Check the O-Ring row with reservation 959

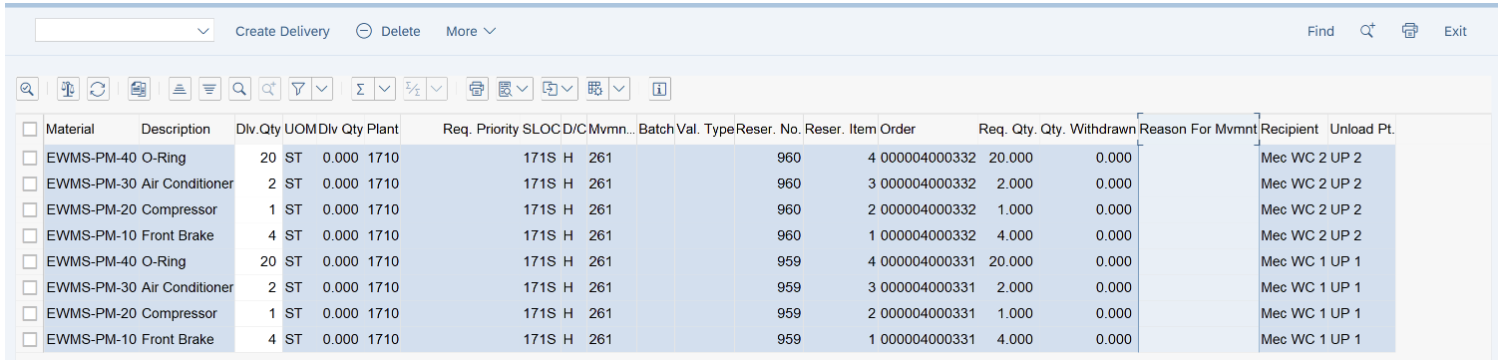pyautogui.click(x=29, y=261)
